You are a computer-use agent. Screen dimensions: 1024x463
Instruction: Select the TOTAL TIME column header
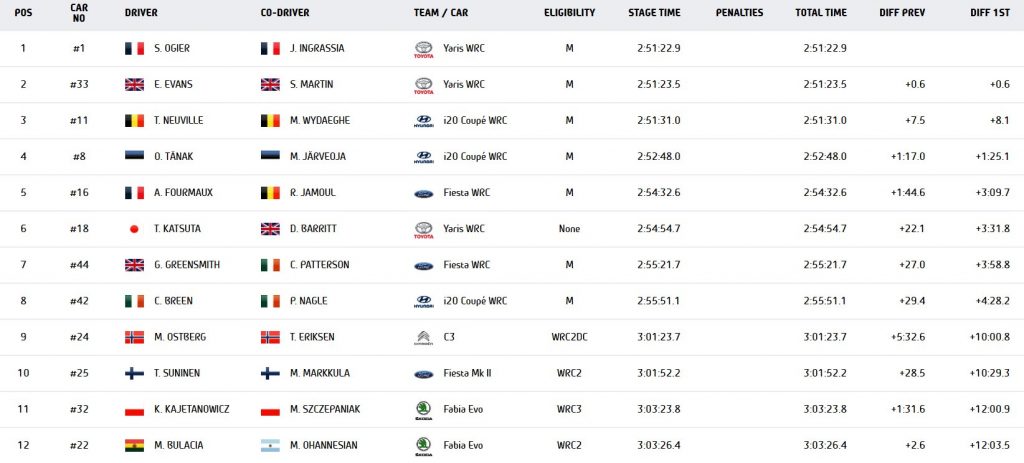pos(821,13)
